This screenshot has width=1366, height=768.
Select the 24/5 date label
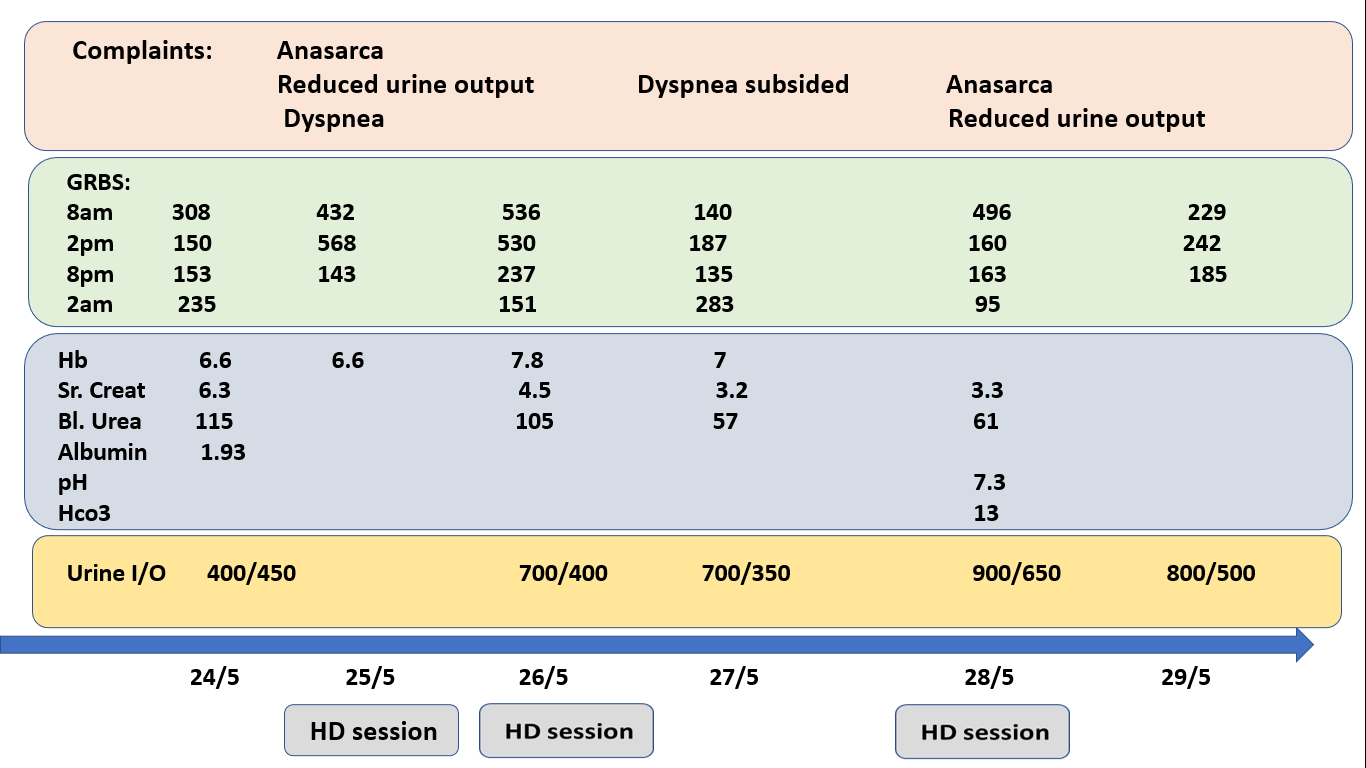(x=215, y=678)
